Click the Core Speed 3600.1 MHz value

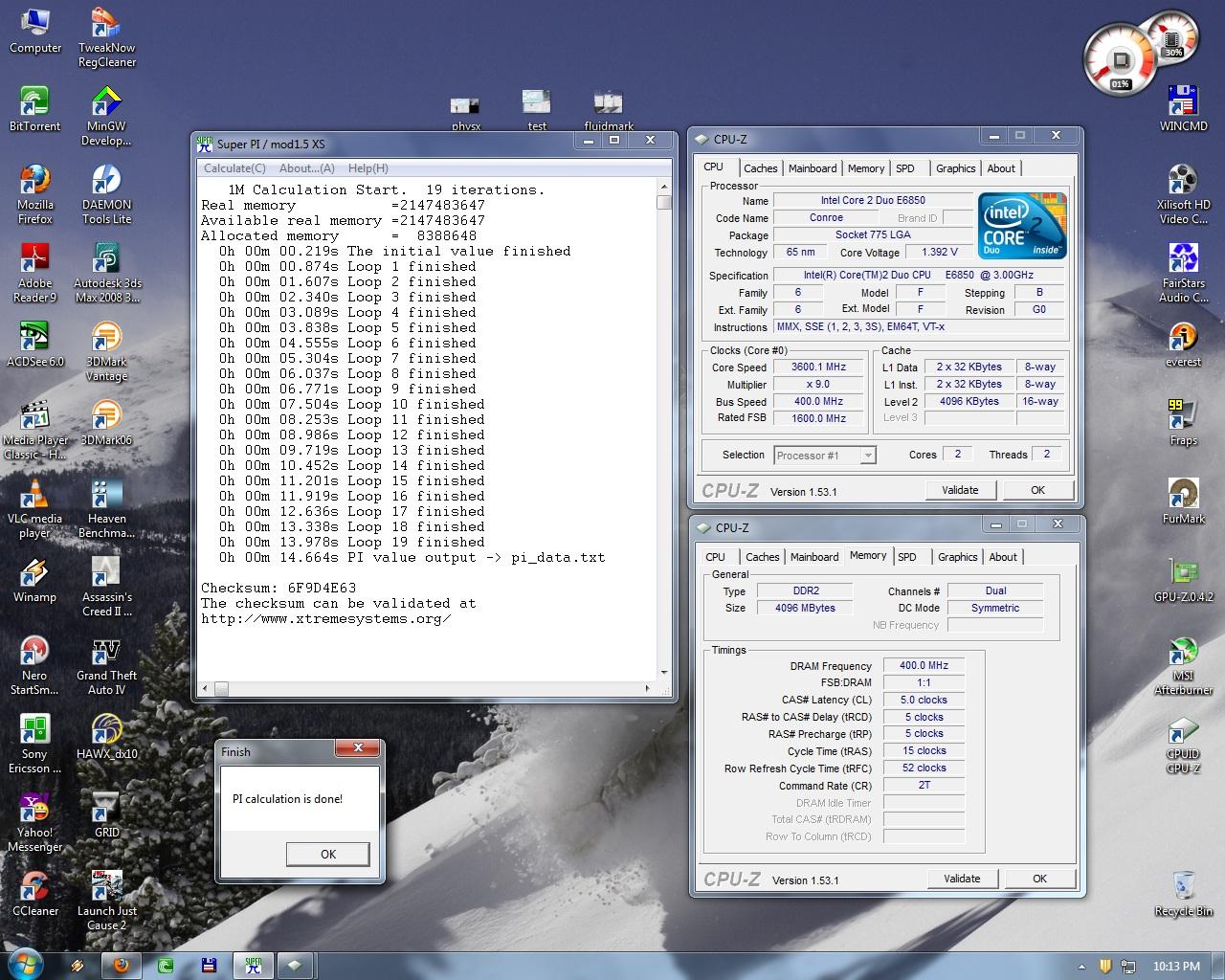[818, 367]
